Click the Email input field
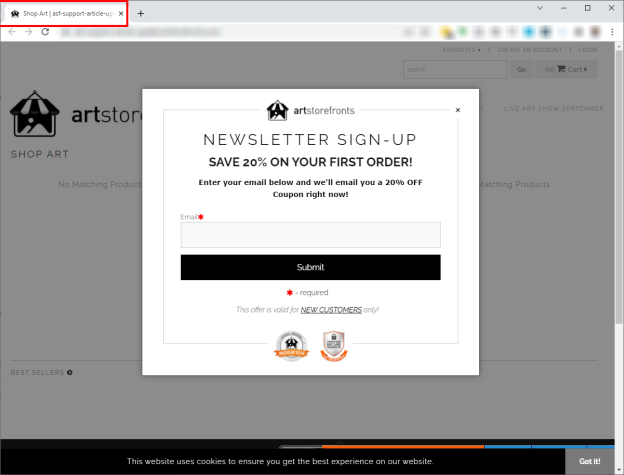The image size is (624, 475). (310, 235)
